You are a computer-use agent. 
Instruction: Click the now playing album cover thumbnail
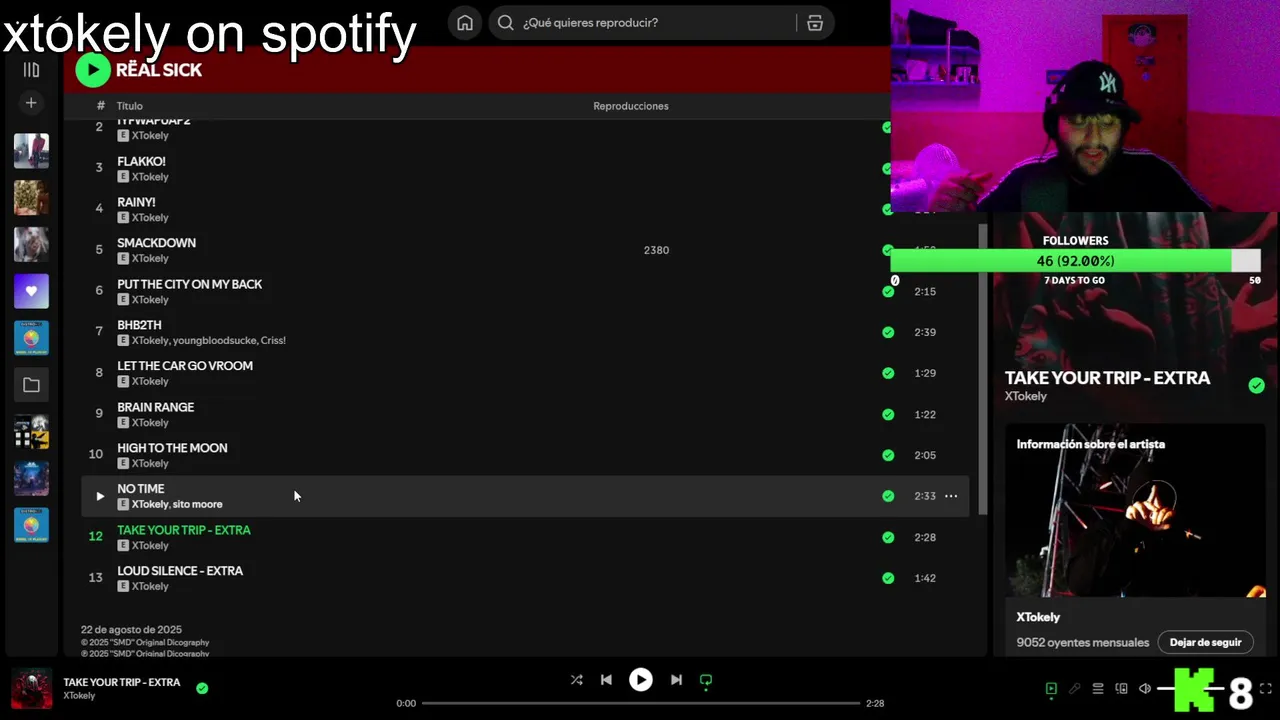tap(32, 688)
